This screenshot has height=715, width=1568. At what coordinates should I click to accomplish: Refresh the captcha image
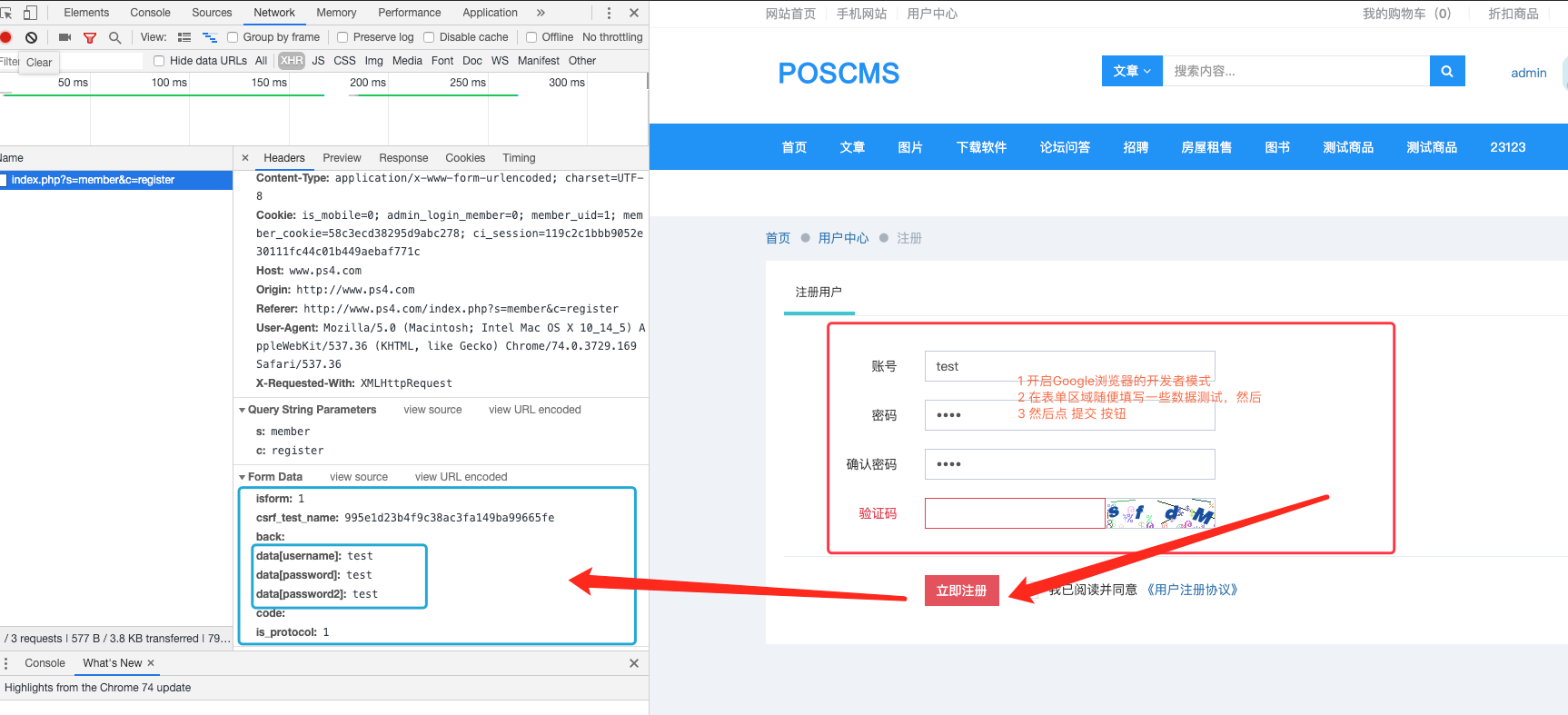(1160, 513)
